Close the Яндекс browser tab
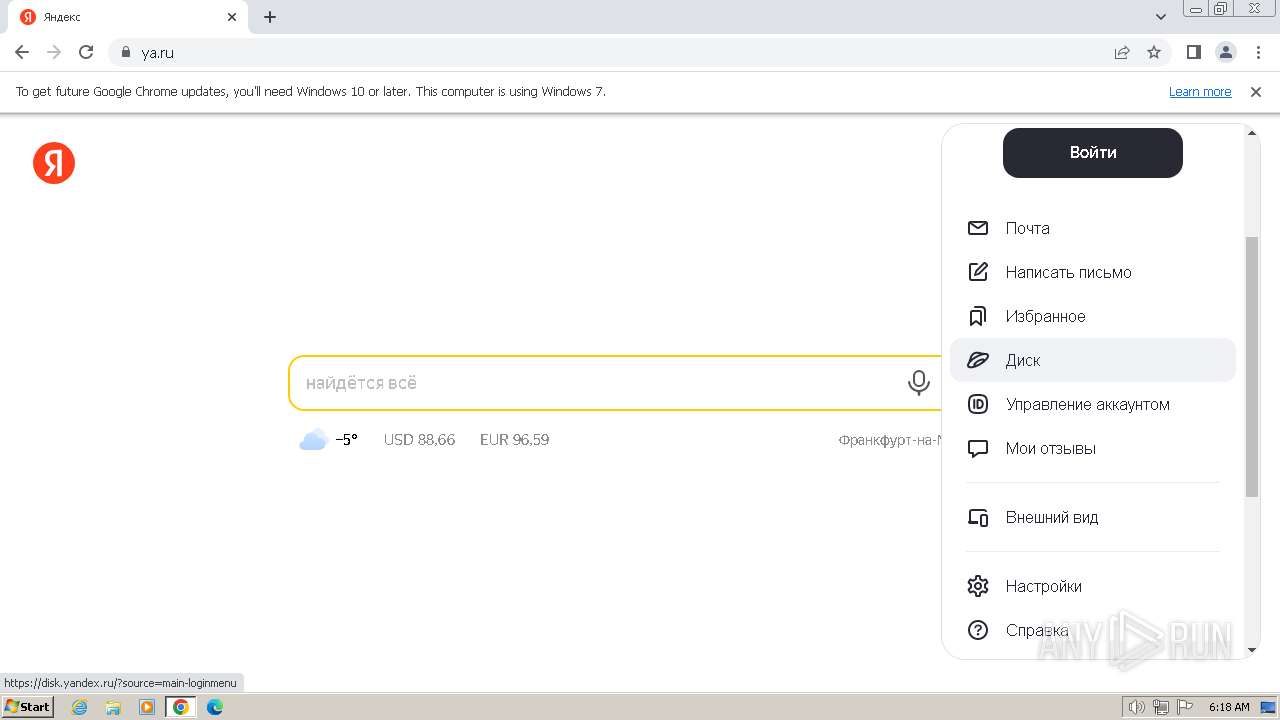This screenshot has height=720, width=1280. point(232,17)
